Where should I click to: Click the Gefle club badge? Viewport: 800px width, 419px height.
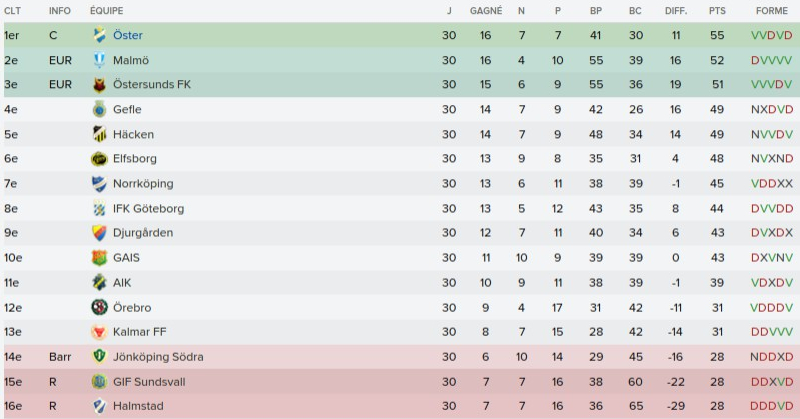[x=99, y=110]
